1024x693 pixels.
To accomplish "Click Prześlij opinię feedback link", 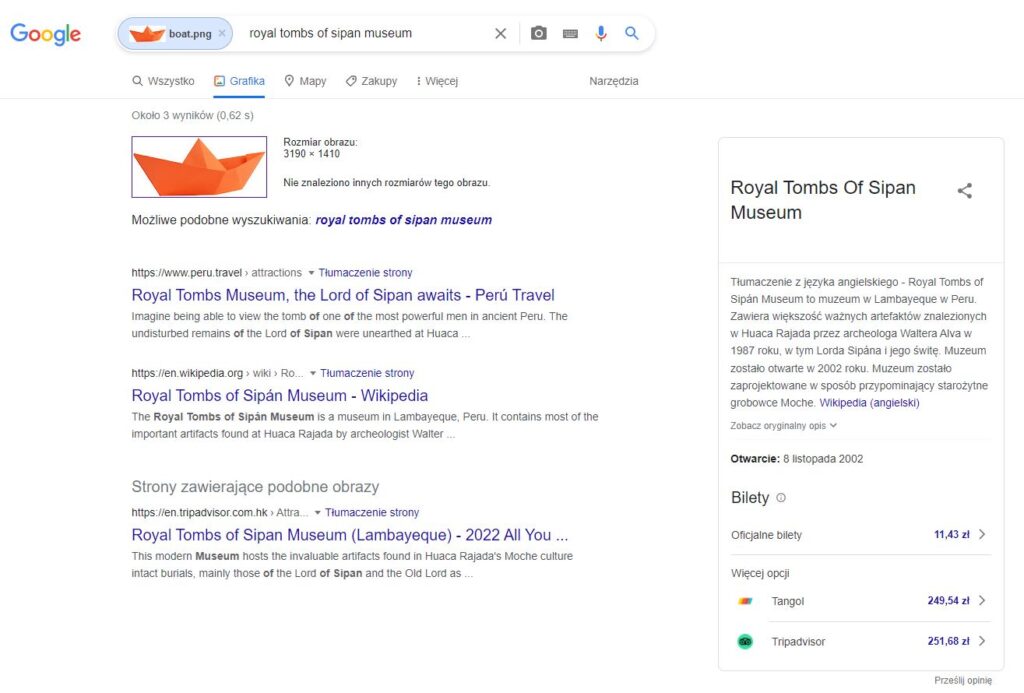I will tap(963, 680).
